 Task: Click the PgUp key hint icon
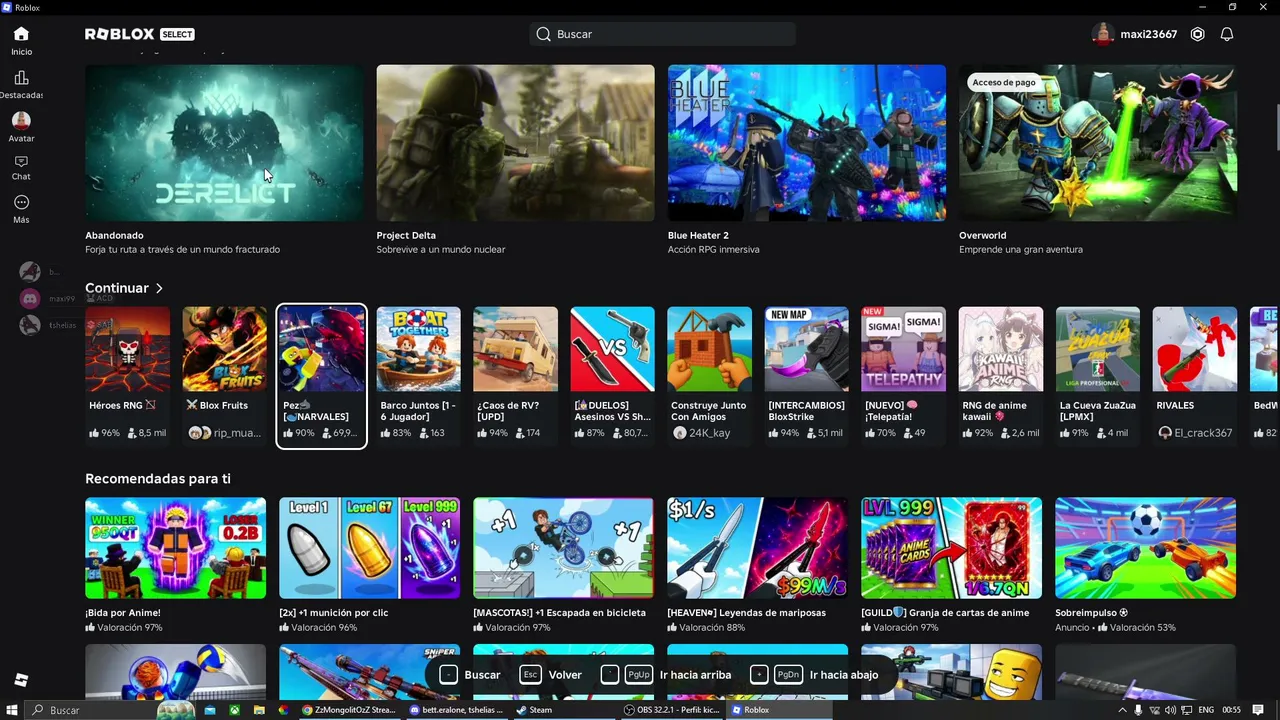(x=638, y=675)
